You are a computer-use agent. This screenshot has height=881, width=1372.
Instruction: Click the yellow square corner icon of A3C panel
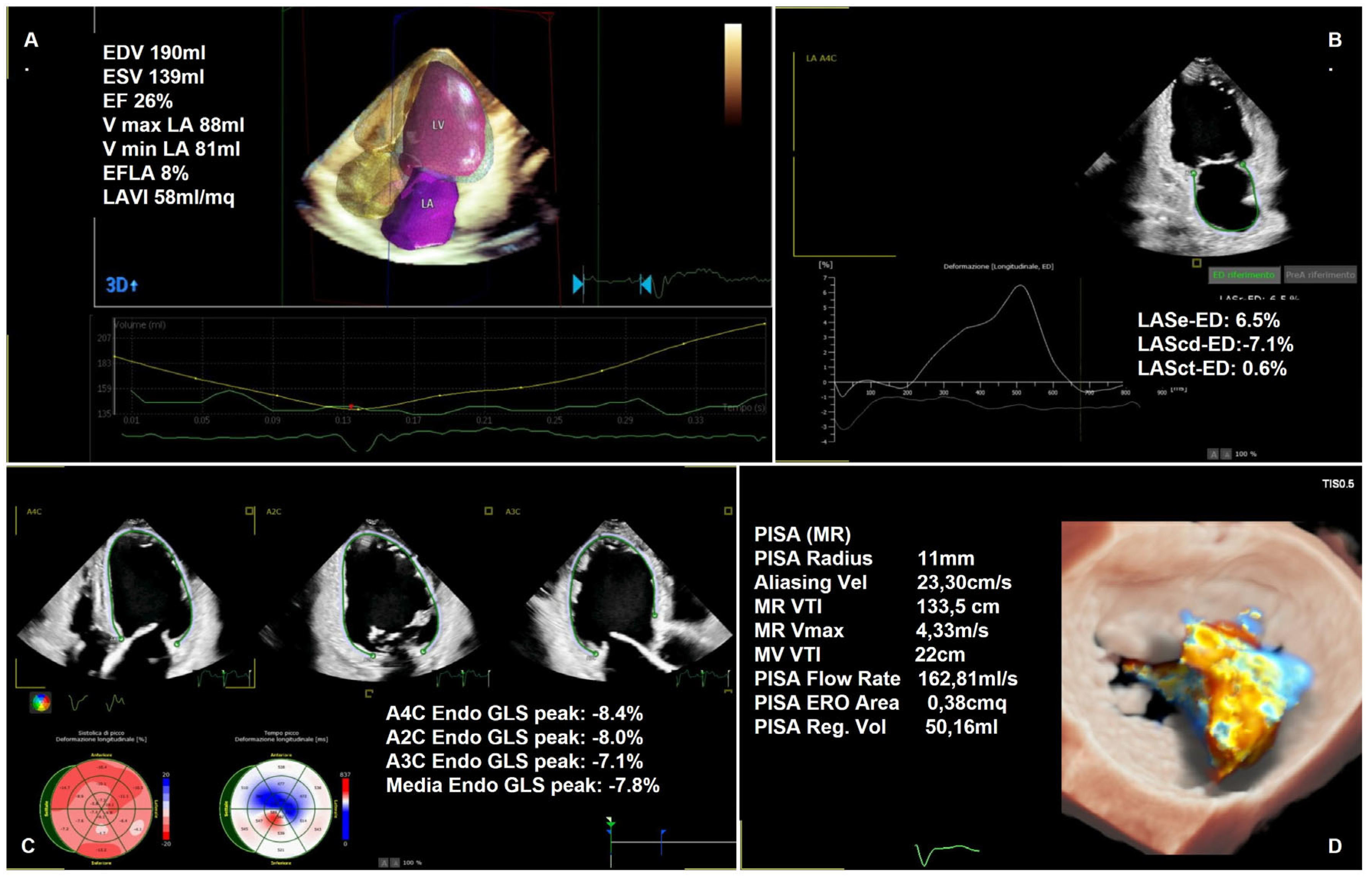[728, 510]
